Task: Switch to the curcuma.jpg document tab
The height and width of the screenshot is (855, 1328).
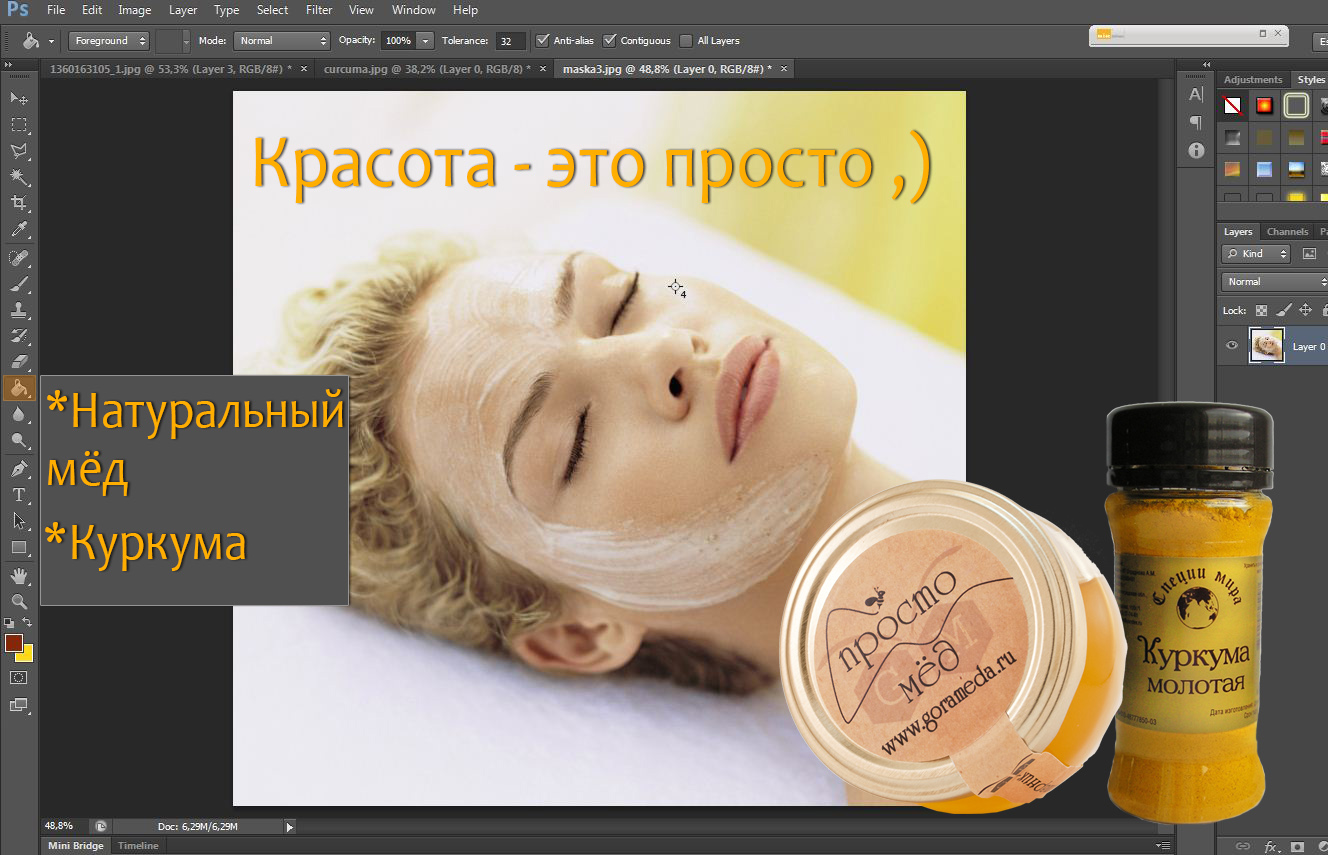Action: coord(427,69)
